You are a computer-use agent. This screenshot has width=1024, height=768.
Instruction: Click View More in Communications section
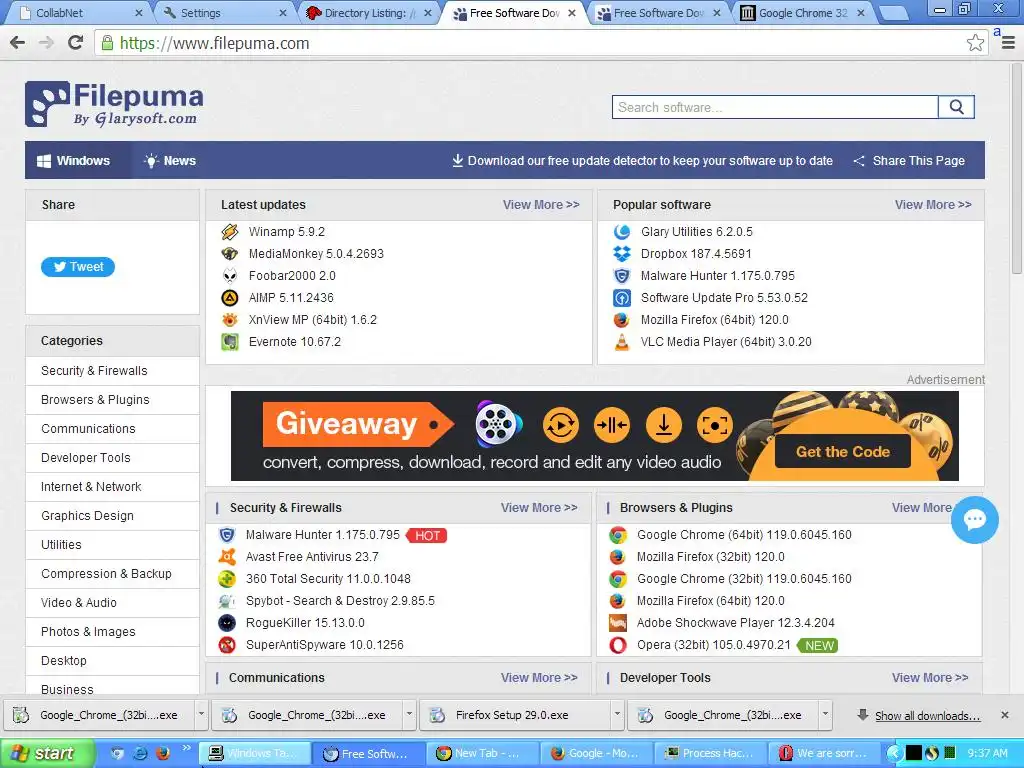coord(539,677)
